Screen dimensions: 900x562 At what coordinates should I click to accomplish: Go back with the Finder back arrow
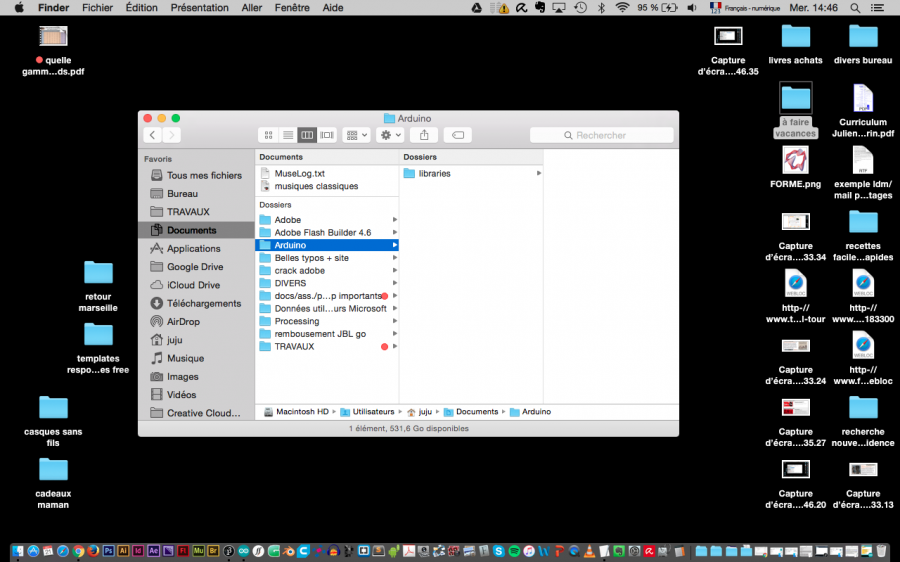click(x=152, y=135)
